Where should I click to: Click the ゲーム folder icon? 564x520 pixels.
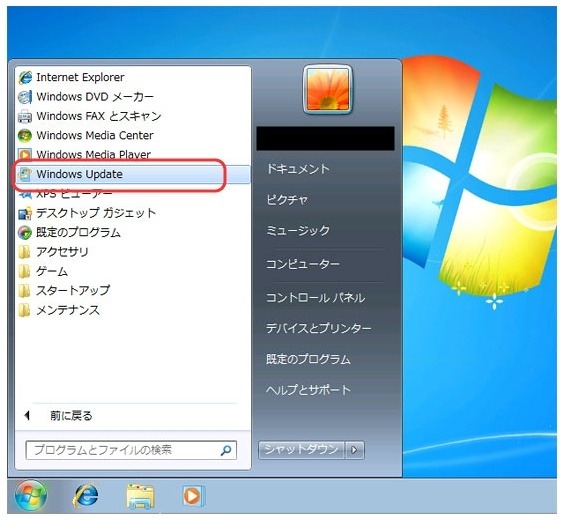pos(24,272)
